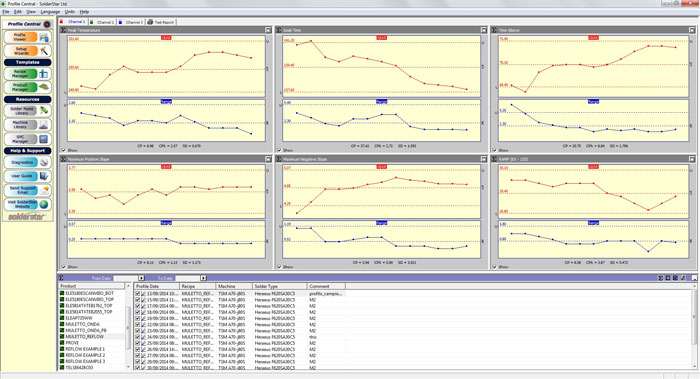Click third icon in profile list toolbar
Screen dimensions: 700x379
coord(675,278)
